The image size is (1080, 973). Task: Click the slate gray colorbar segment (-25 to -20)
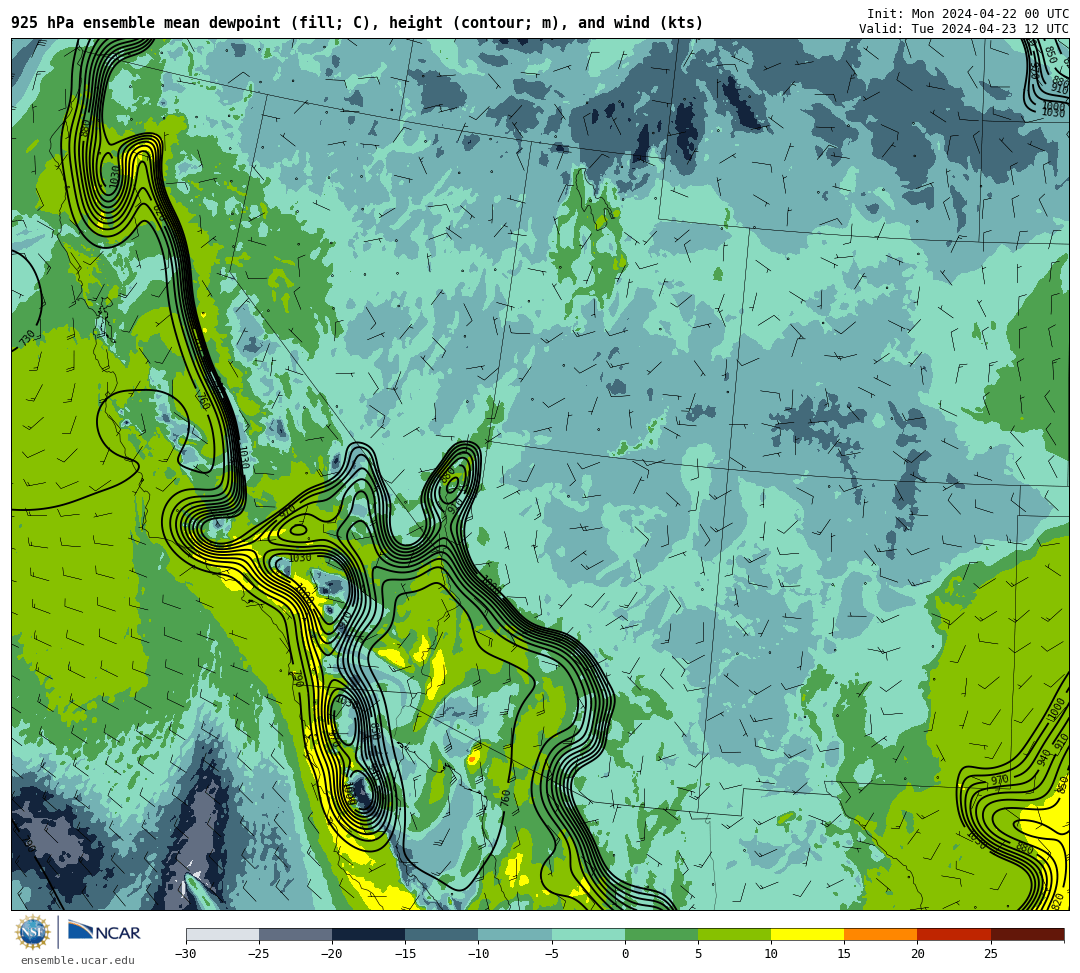point(295,934)
